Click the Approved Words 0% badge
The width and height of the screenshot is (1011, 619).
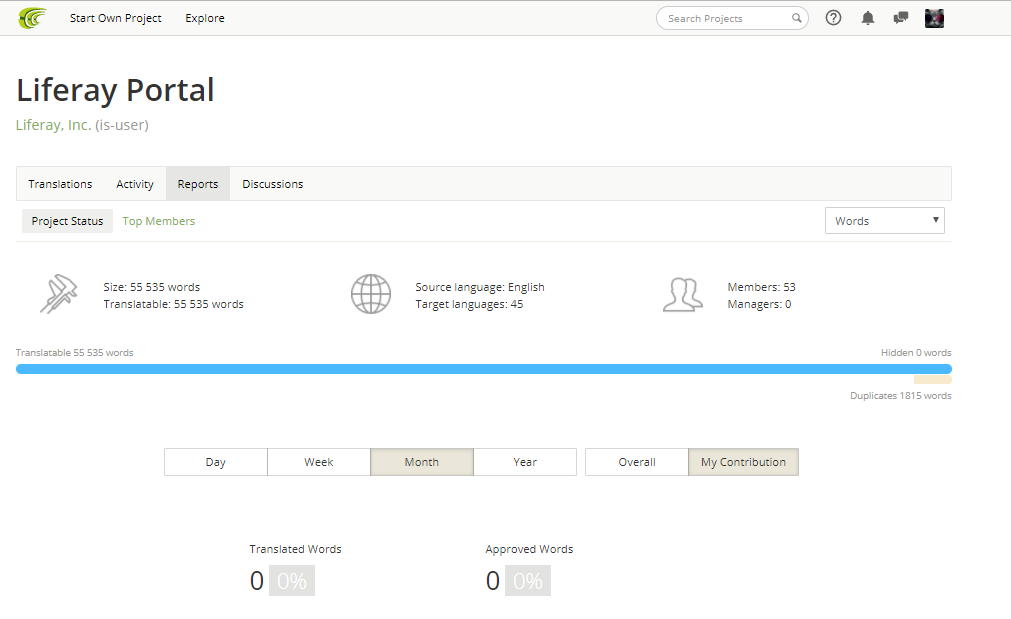(527, 580)
